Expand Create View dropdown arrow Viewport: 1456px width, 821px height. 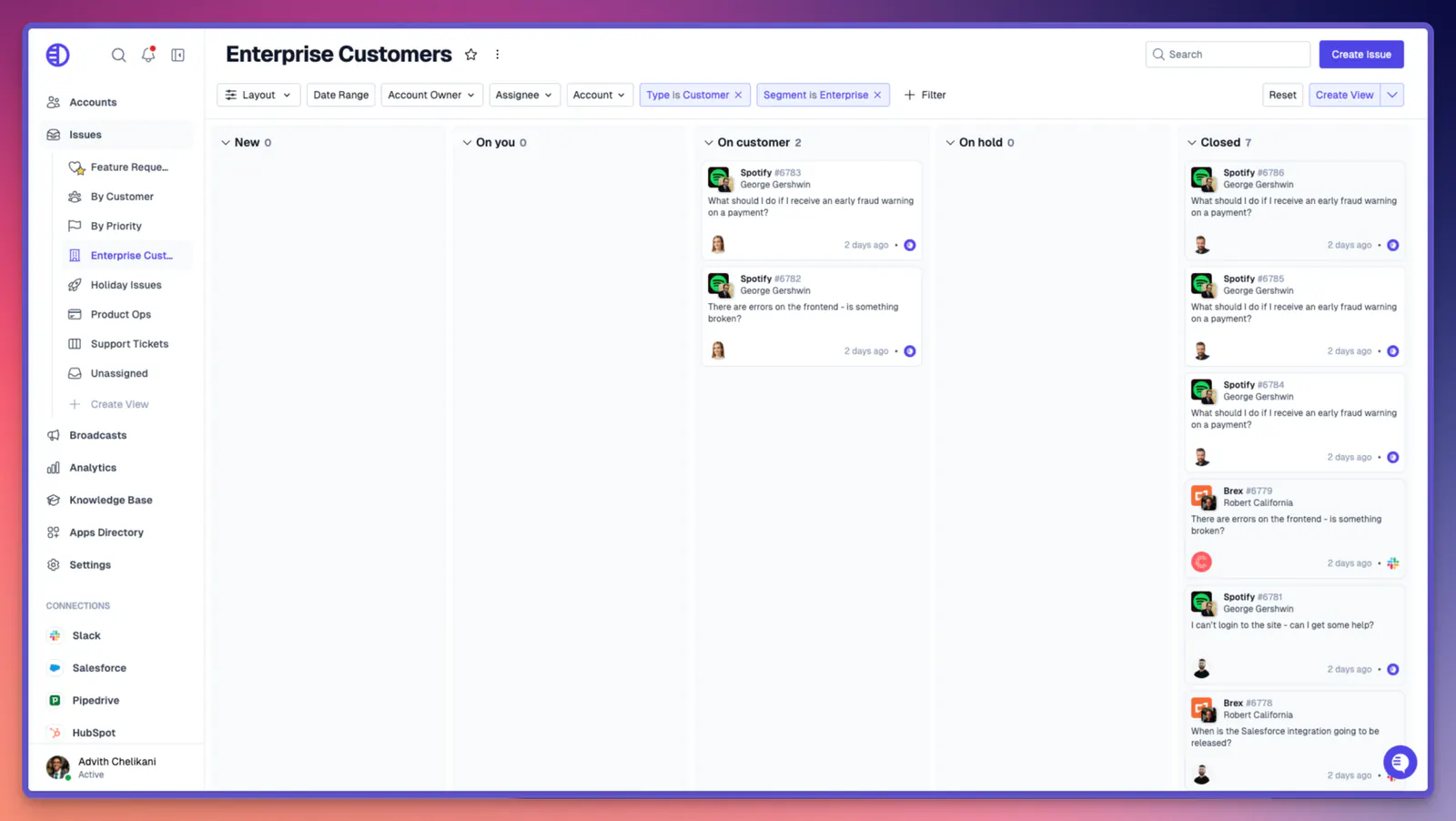coord(1392,95)
